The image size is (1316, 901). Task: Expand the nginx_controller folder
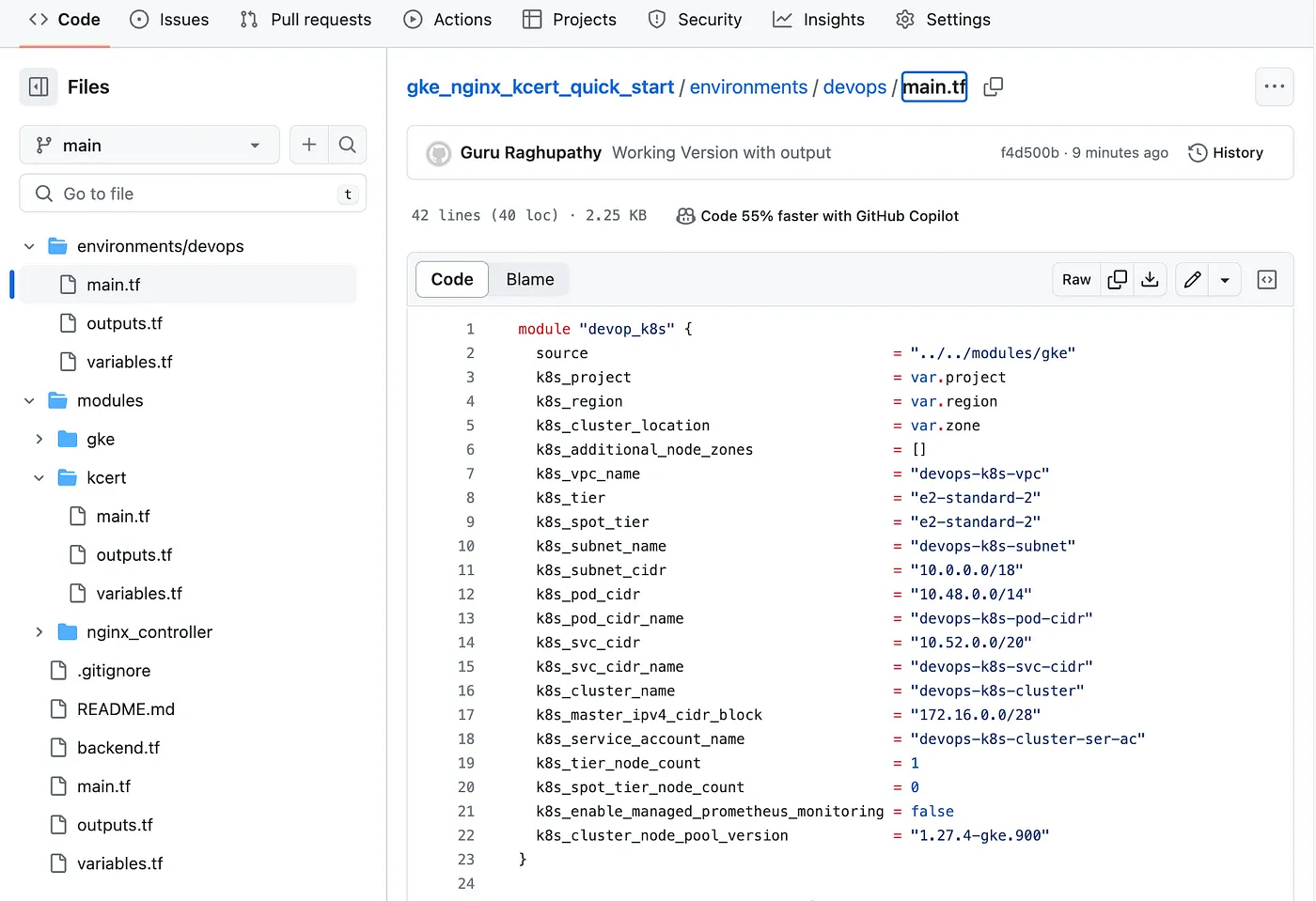click(x=39, y=632)
